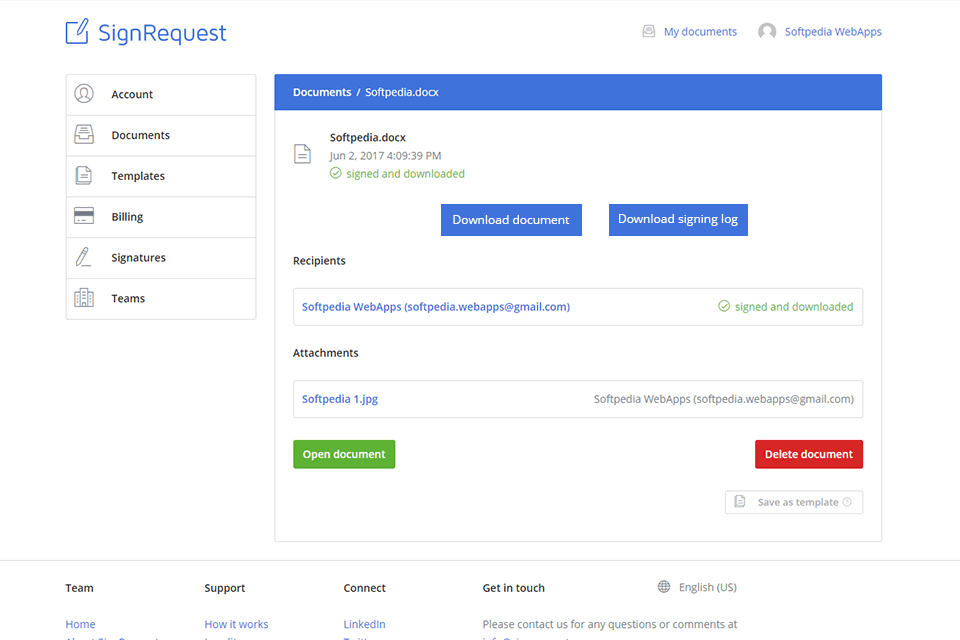
Task: Click the Billing credit card icon
Action: click(84, 216)
